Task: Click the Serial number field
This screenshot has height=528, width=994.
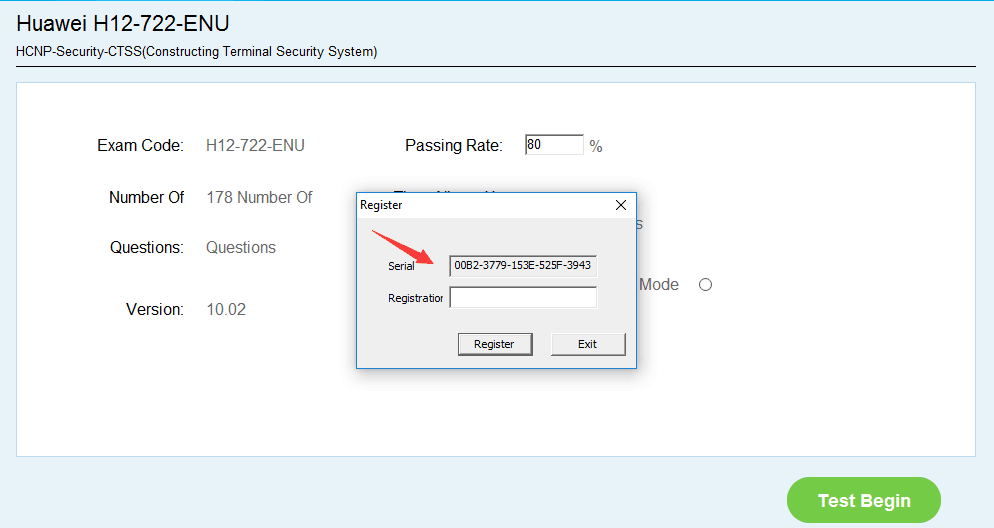Action: pos(523,266)
